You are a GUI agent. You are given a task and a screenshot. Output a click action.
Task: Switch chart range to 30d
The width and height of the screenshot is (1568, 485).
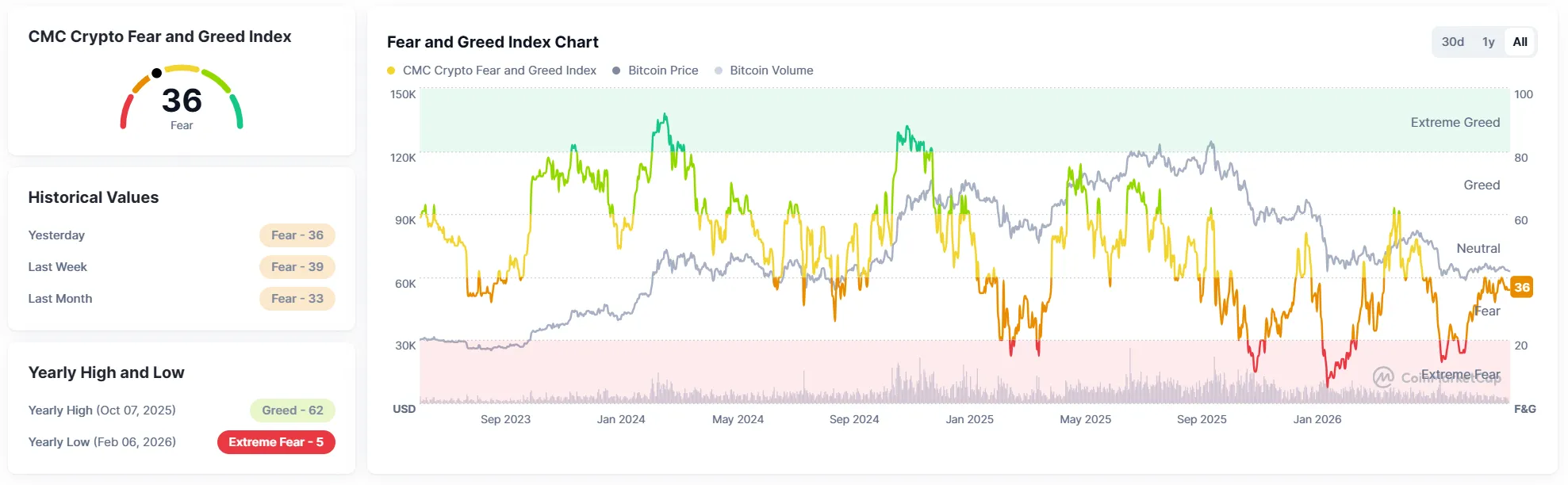[1452, 42]
